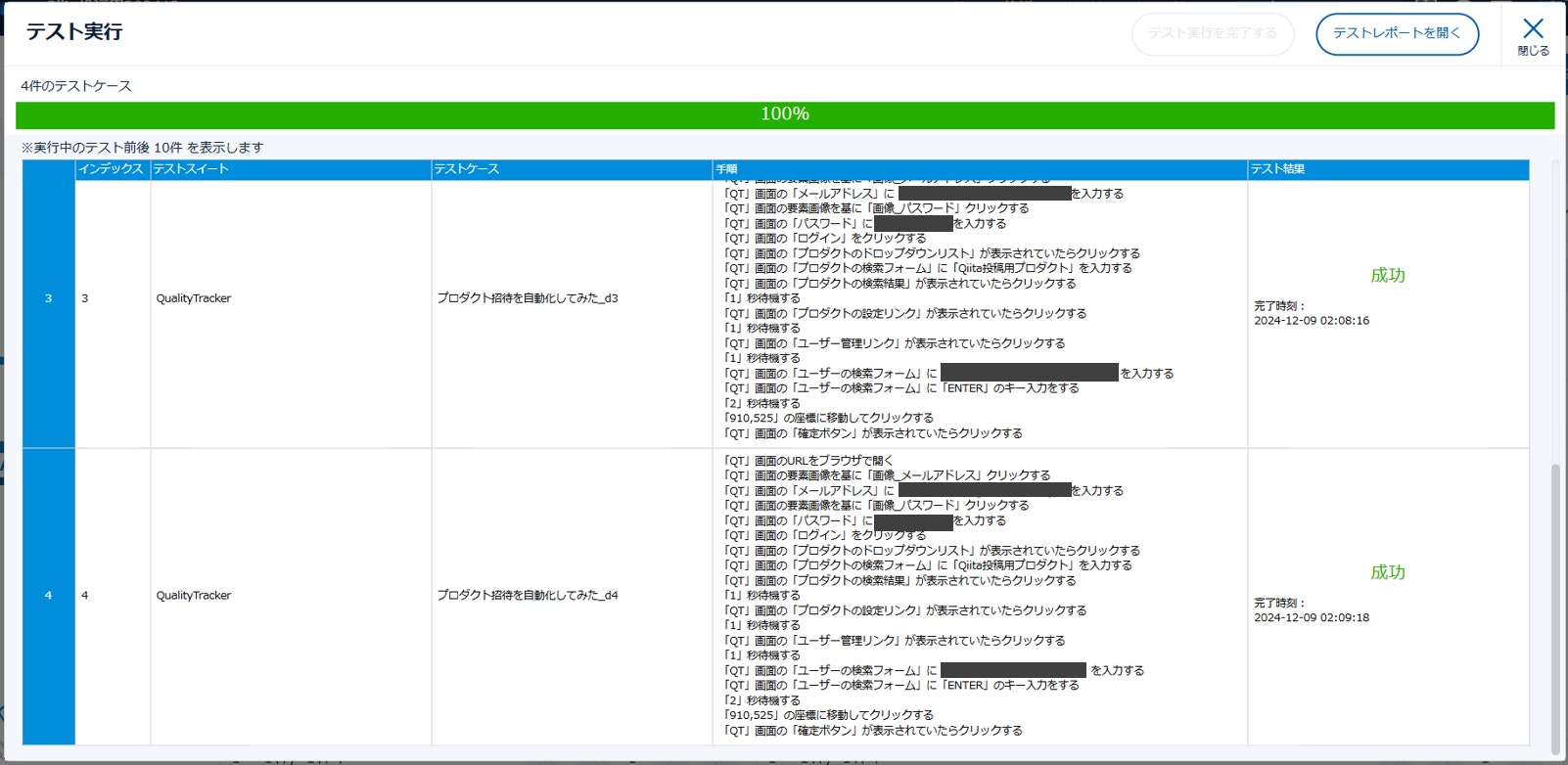Click the 「プロダクトの検索結果」 step in row 4
1568x765 pixels.
point(899,581)
